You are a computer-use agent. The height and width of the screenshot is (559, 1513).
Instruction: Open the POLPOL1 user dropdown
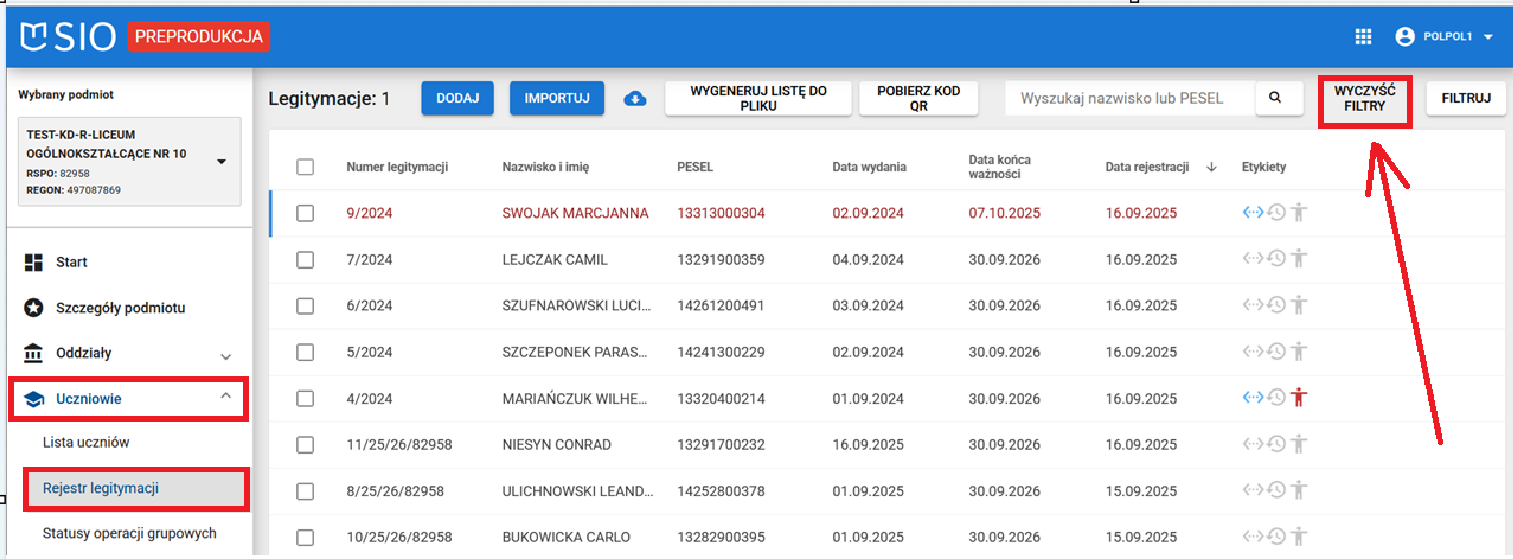(1444, 37)
